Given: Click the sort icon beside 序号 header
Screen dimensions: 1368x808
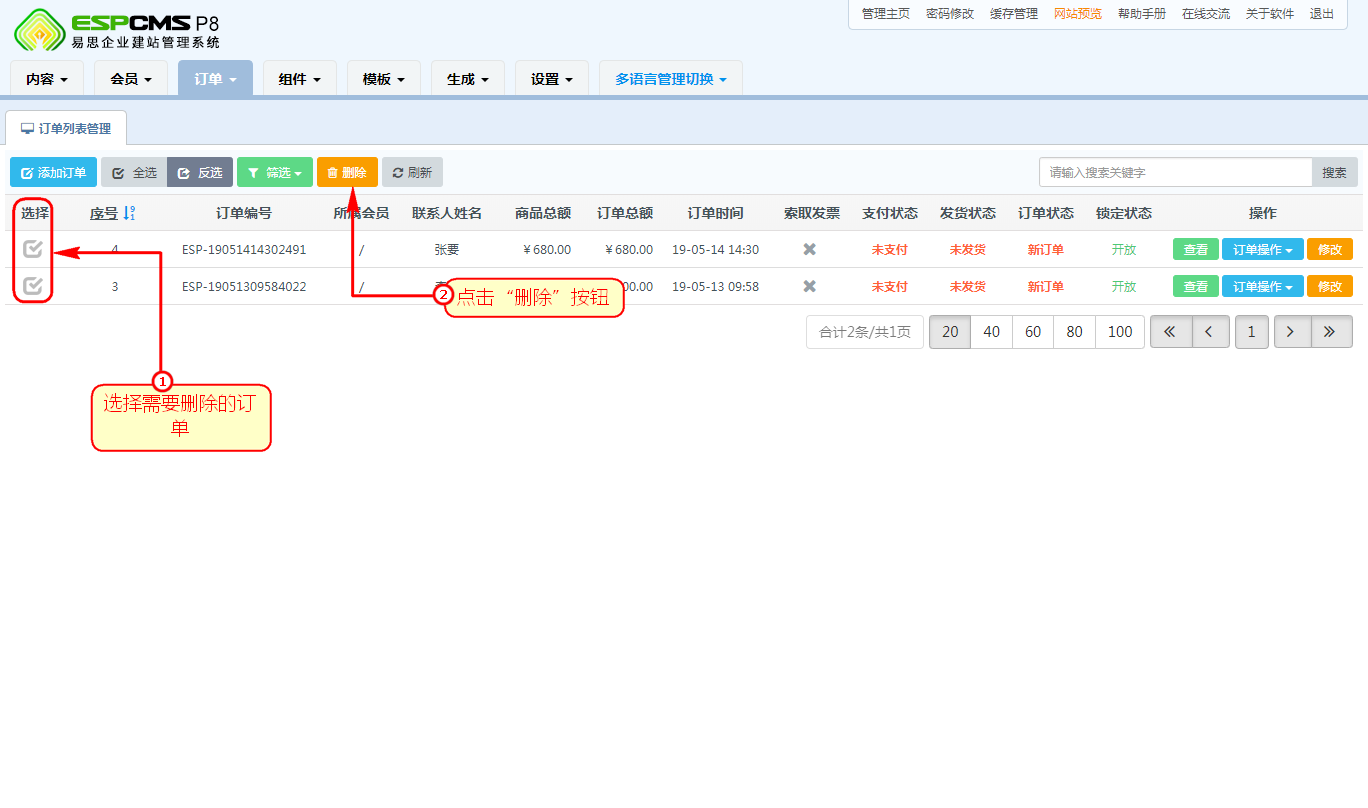Looking at the screenshot, I should 129,213.
